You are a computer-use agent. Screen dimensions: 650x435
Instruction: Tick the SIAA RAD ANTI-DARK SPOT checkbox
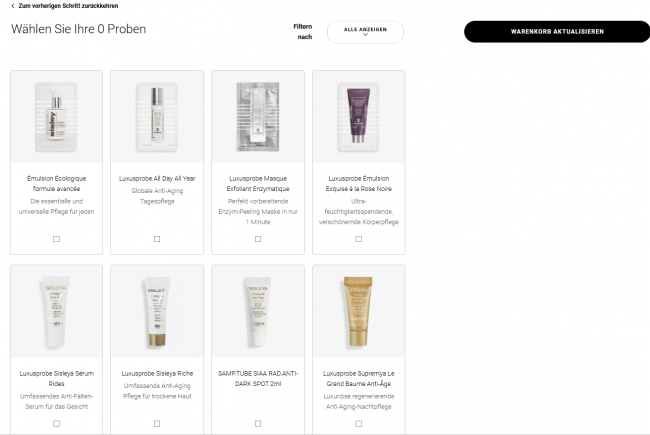click(x=258, y=423)
